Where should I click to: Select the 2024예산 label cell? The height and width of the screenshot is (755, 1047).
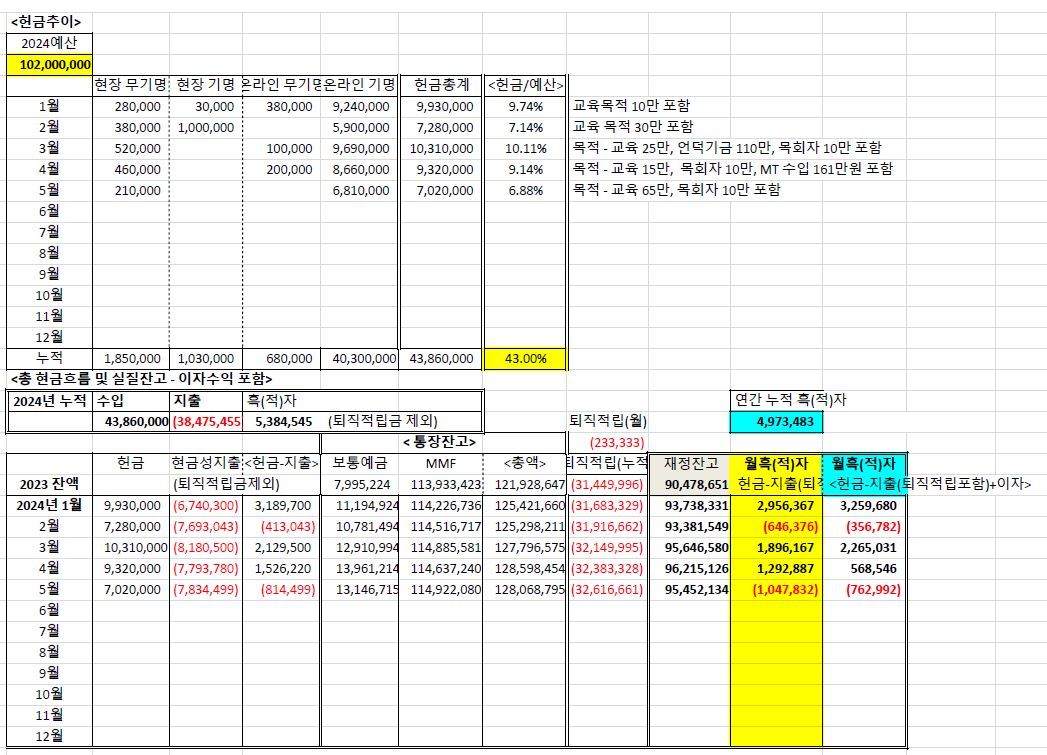49,43
